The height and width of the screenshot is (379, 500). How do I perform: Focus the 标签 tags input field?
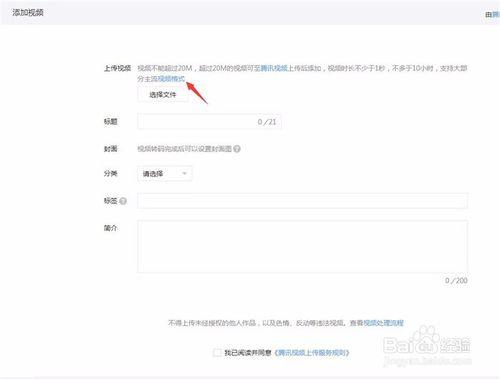pos(303,201)
